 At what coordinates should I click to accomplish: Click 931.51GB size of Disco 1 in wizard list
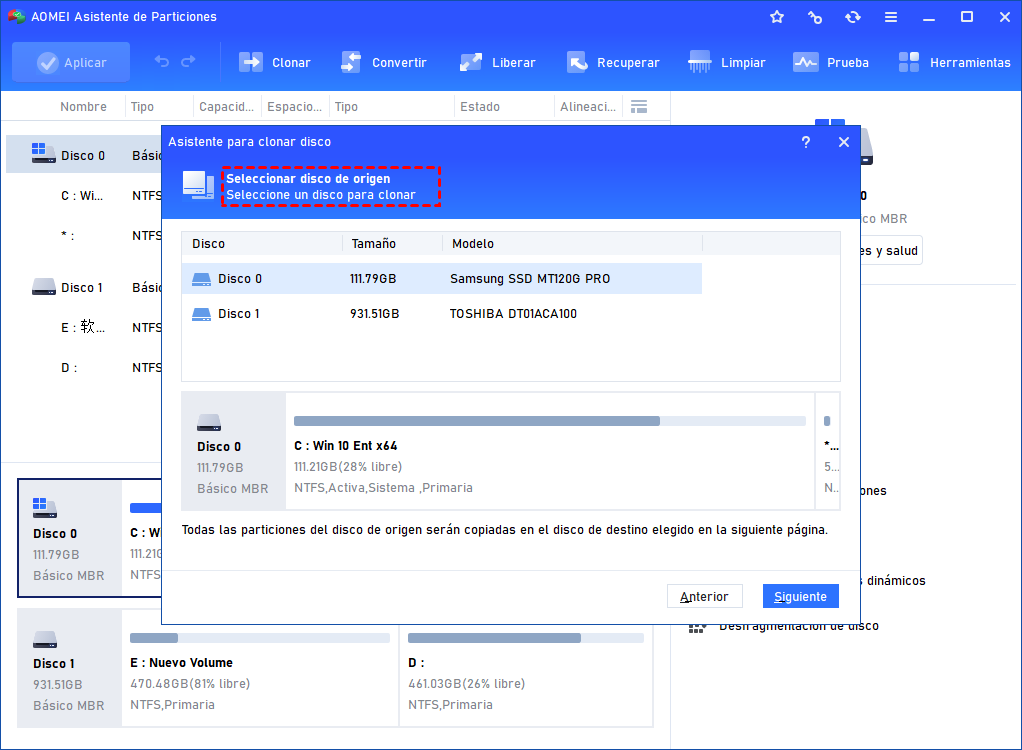pos(374,313)
